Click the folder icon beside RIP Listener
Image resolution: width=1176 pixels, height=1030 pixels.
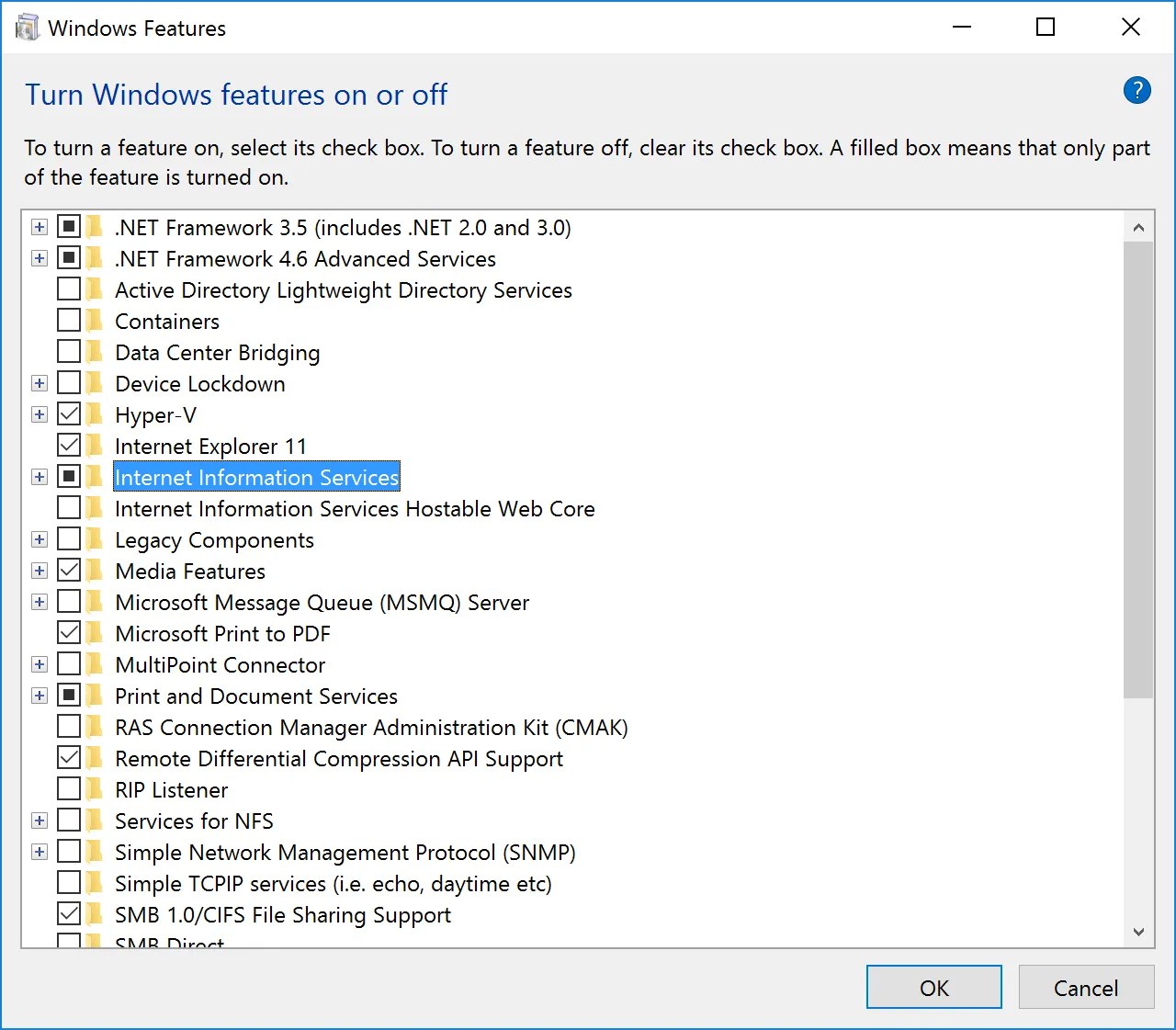pyautogui.click(x=94, y=789)
